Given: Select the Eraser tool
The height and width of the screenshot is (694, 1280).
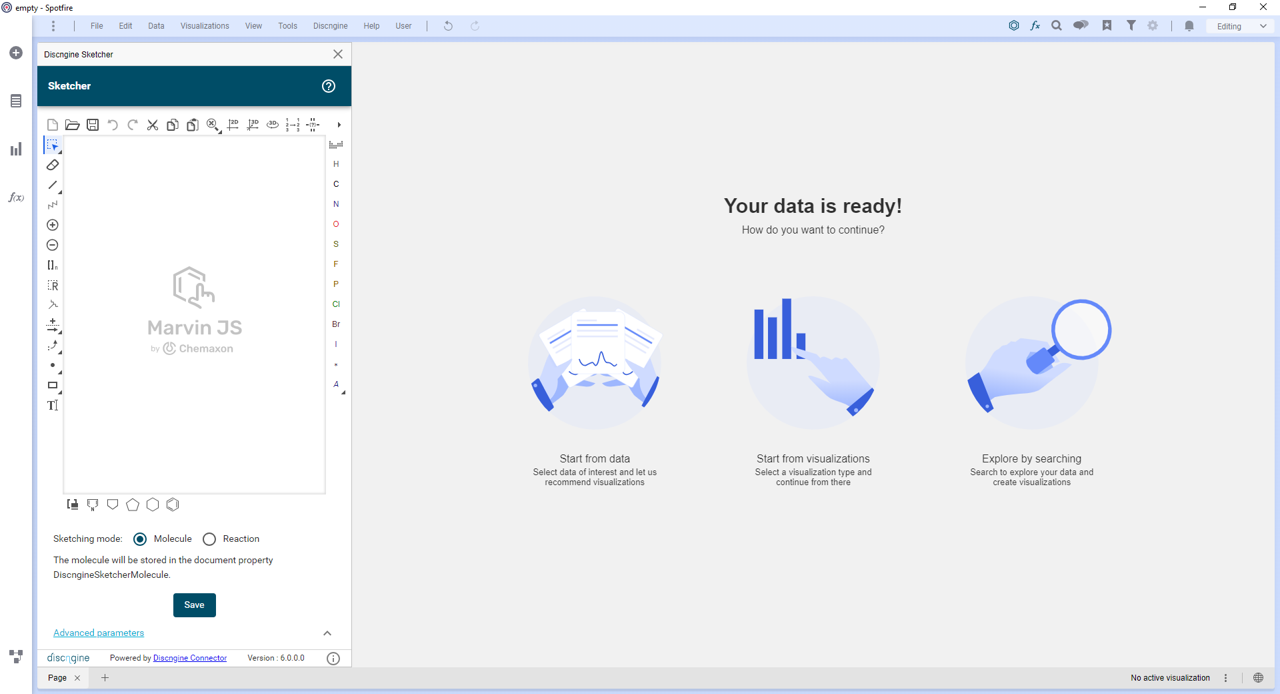Looking at the screenshot, I should [53, 165].
